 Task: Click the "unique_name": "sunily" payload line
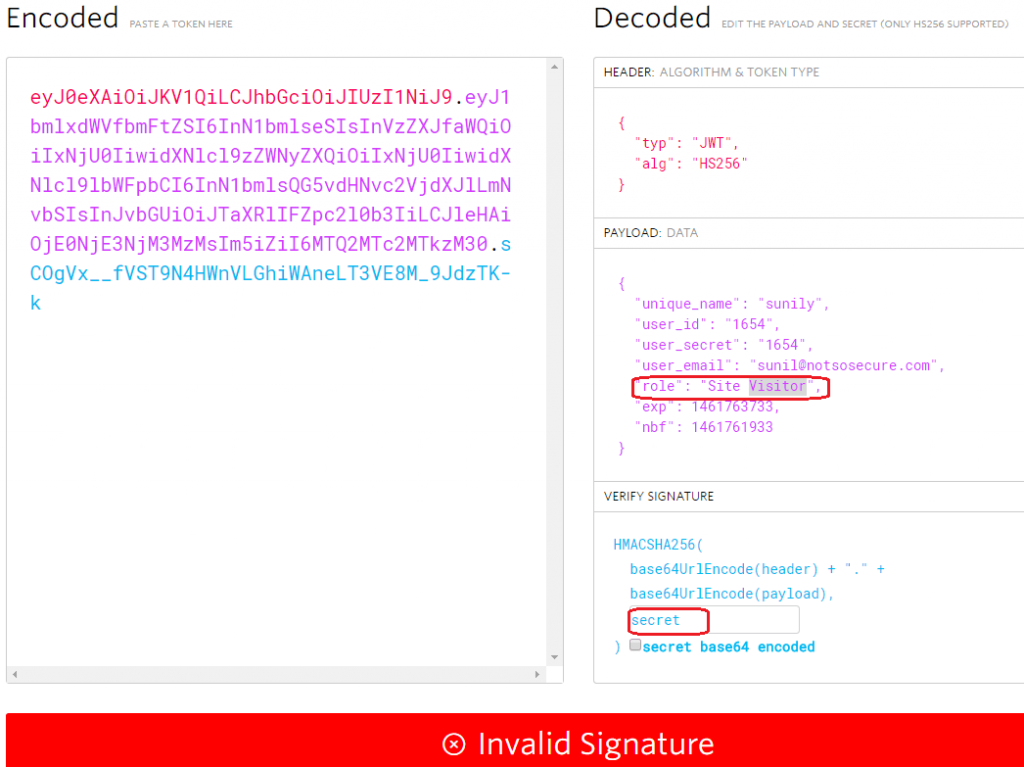tap(731, 304)
